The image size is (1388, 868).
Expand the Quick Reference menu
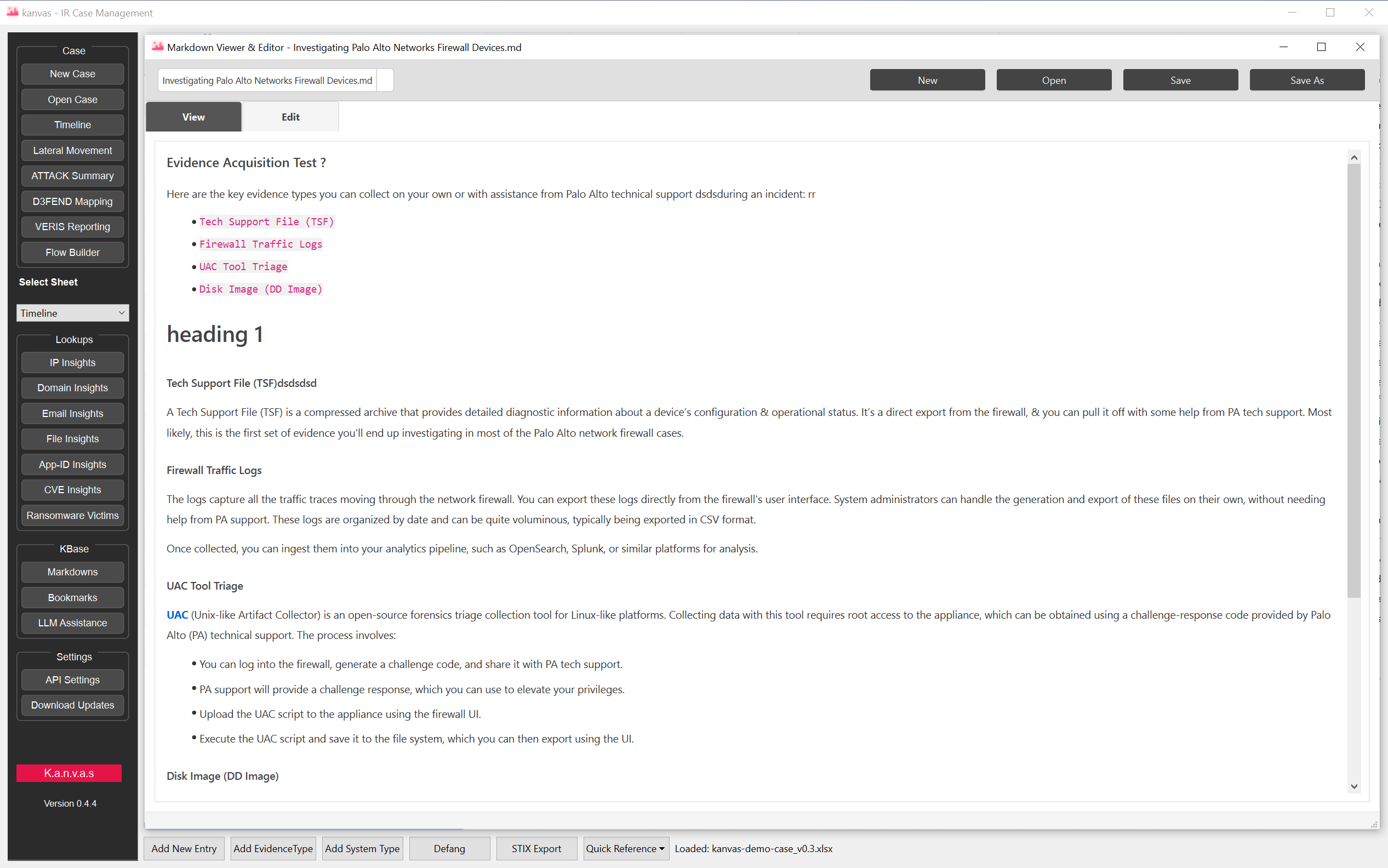pyautogui.click(x=625, y=848)
